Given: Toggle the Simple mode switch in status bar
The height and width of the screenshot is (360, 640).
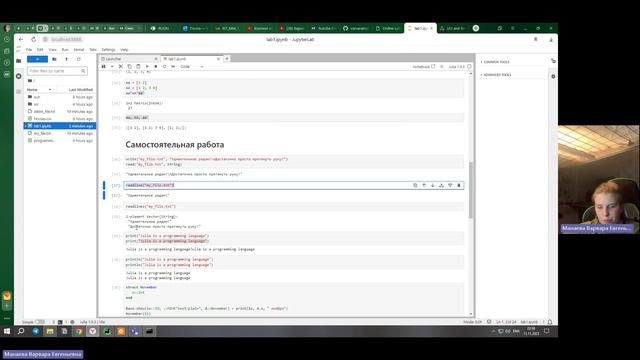Looking at the screenshot, I should coord(40,322).
